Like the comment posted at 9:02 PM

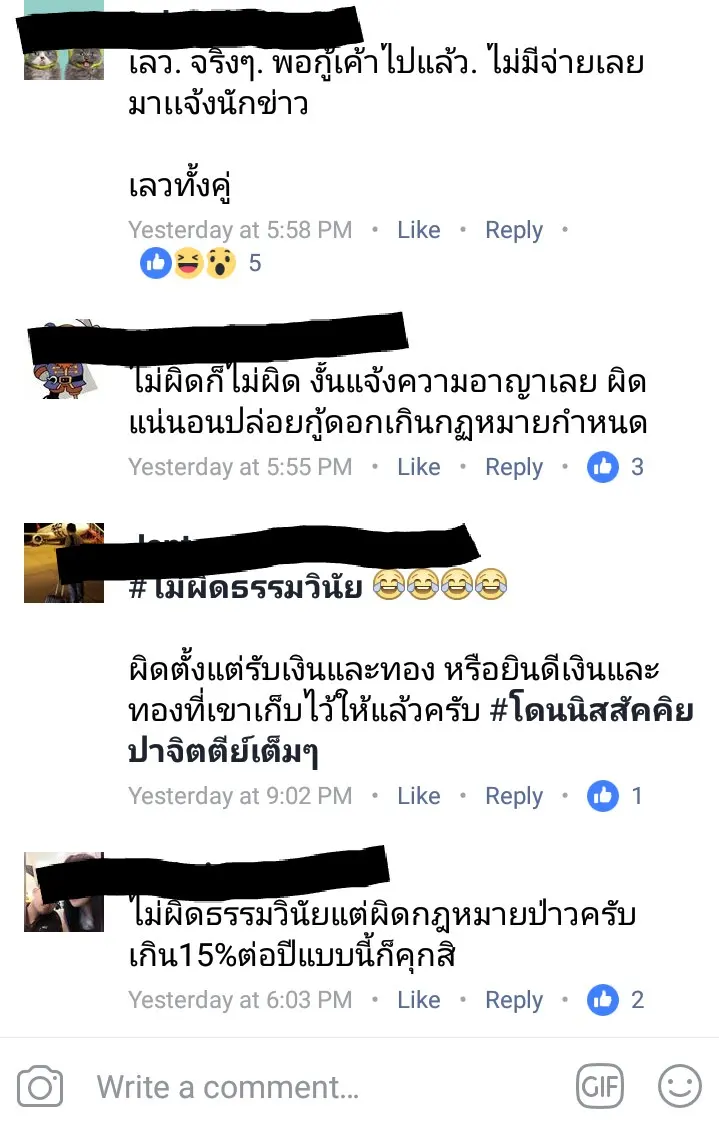pyautogui.click(x=419, y=796)
